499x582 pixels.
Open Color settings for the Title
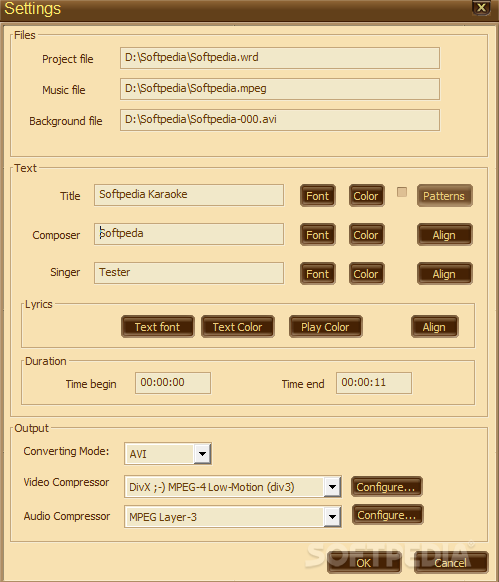coord(366,196)
